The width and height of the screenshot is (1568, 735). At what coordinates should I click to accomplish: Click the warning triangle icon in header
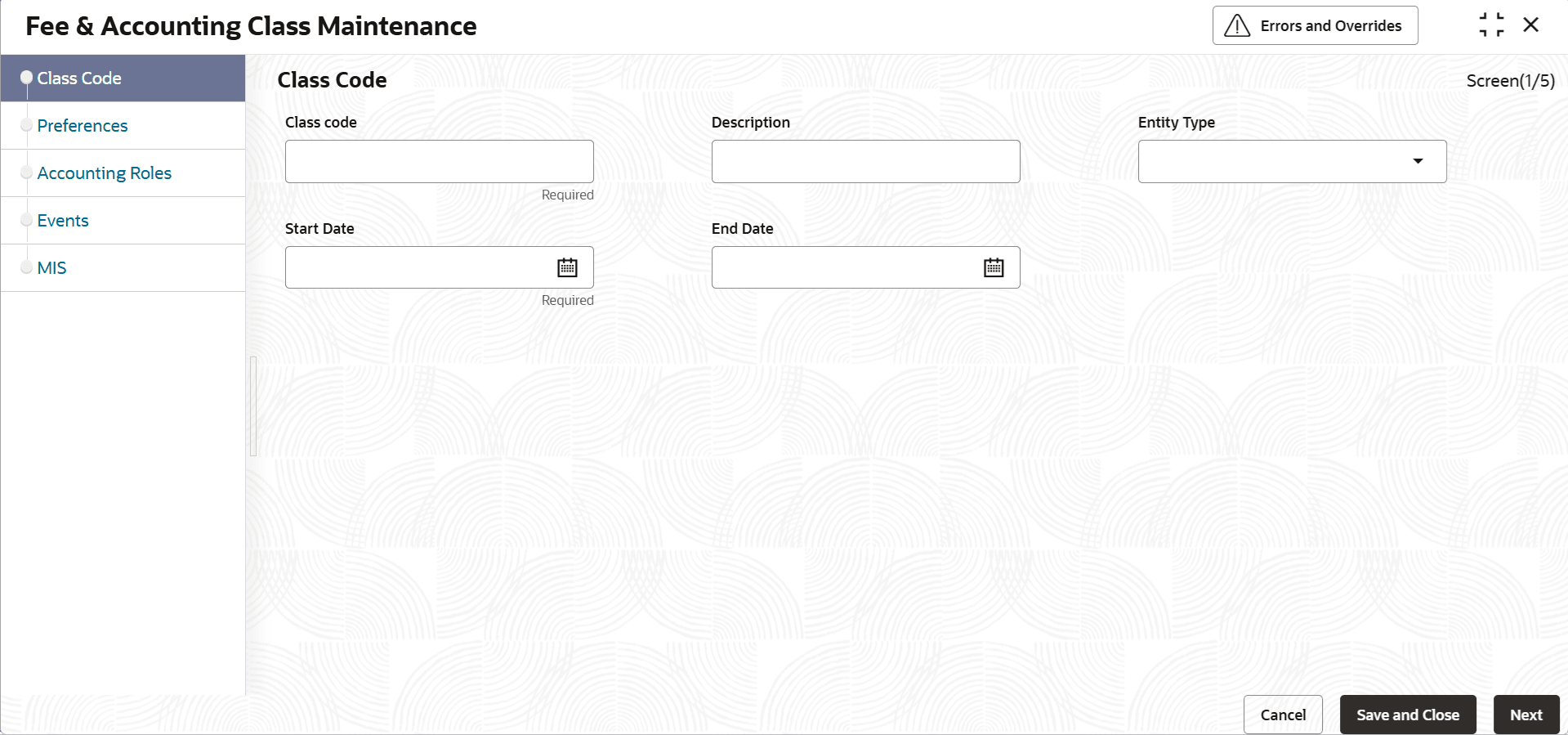pos(1237,26)
